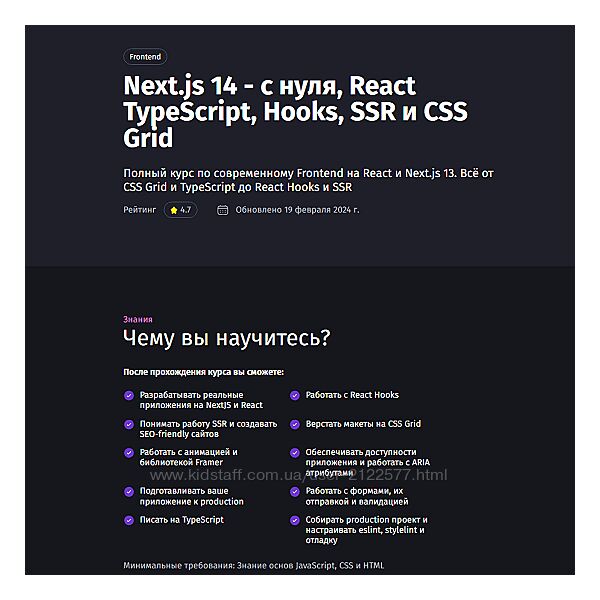Click the checkmark beside "Обеспечивать доступности"
The height and width of the screenshot is (600, 600).
pyautogui.click(x=295, y=452)
